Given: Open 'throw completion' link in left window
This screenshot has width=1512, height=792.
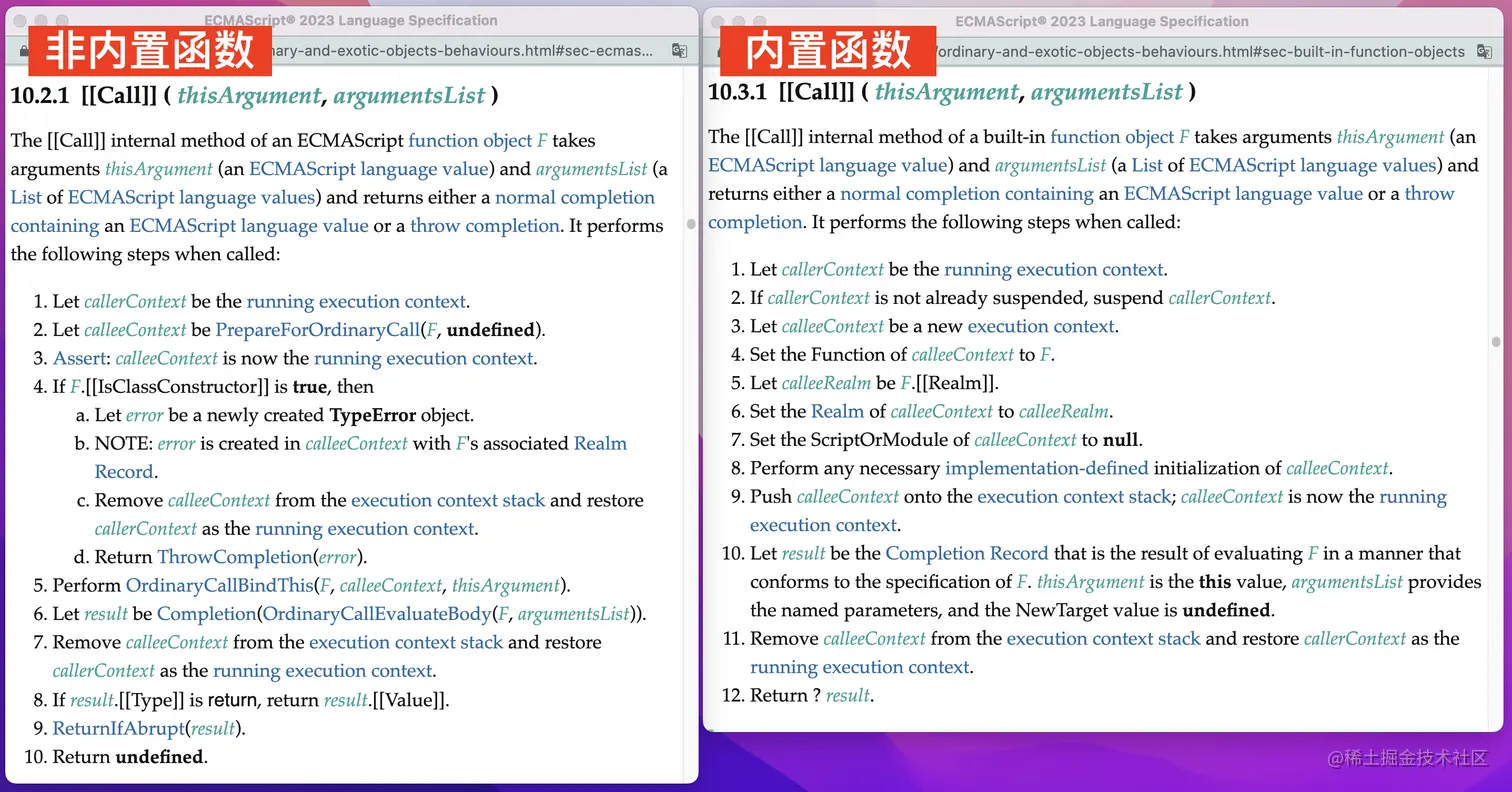Looking at the screenshot, I should coord(485,226).
